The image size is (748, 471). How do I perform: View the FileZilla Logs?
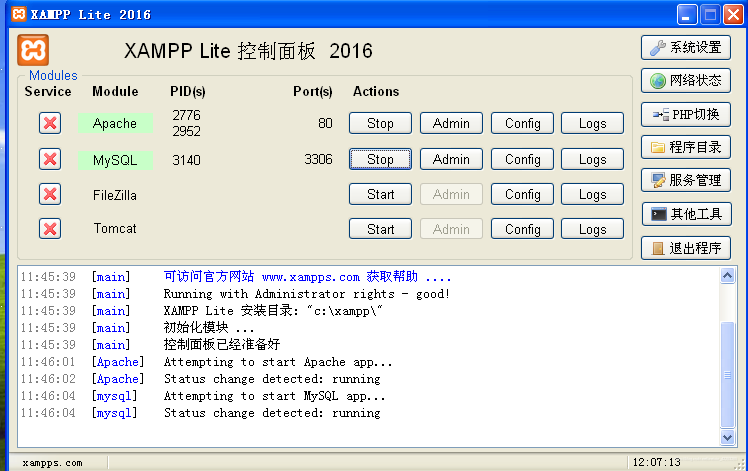[x=592, y=194]
